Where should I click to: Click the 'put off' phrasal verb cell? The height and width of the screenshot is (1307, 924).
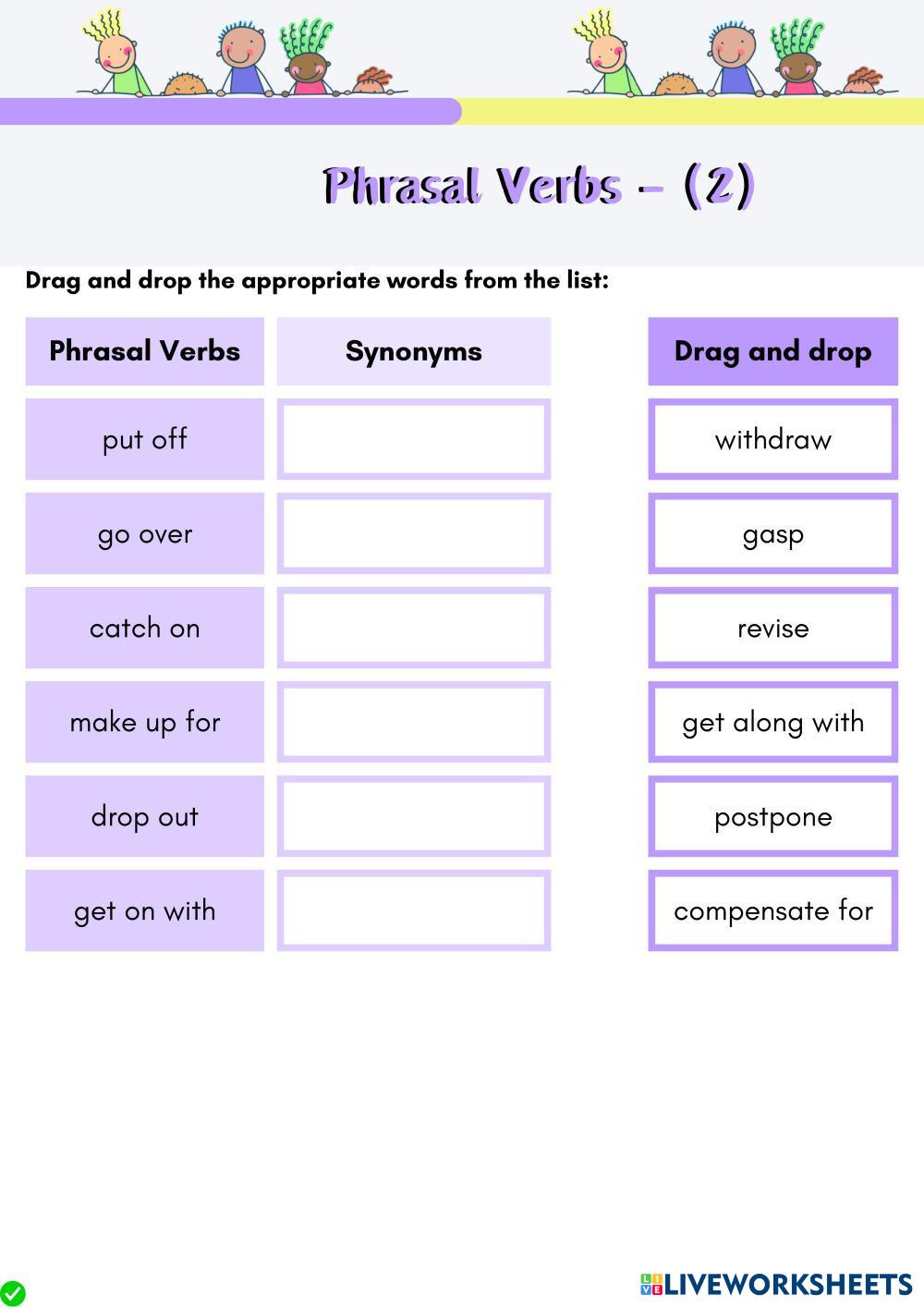[144, 439]
